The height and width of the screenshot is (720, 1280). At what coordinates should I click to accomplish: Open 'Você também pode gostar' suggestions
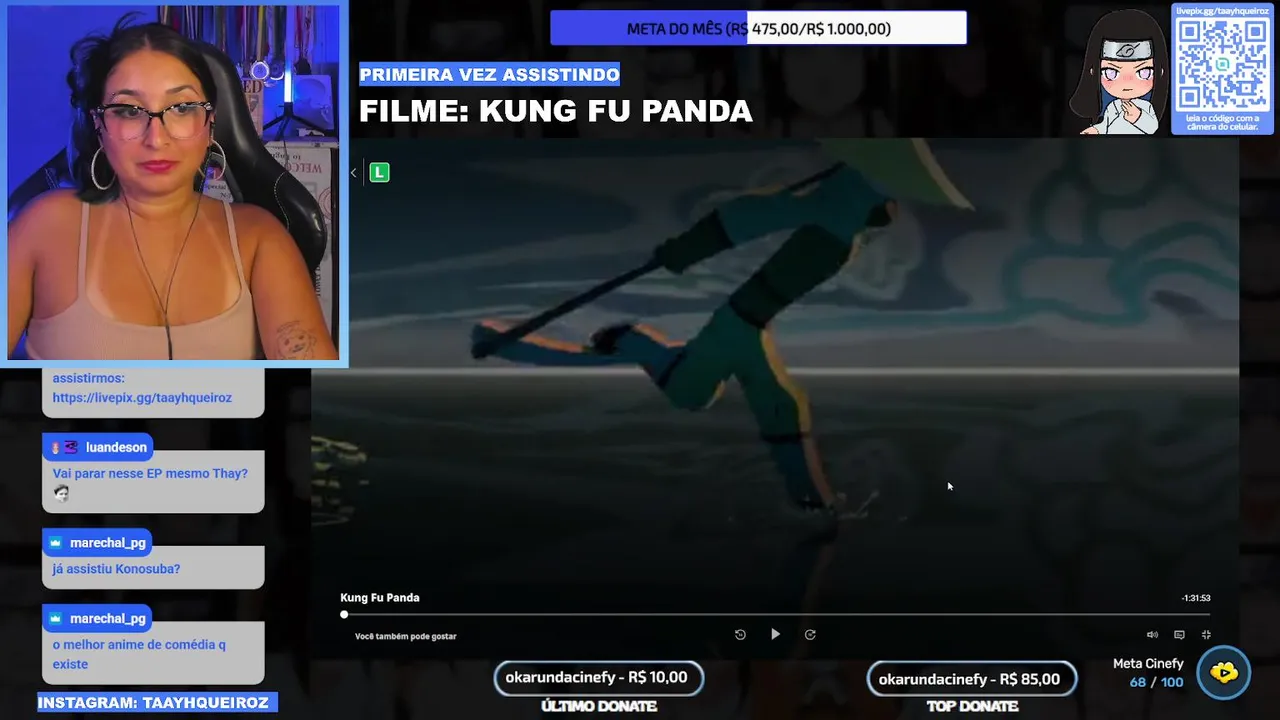pyautogui.click(x=406, y=636)
